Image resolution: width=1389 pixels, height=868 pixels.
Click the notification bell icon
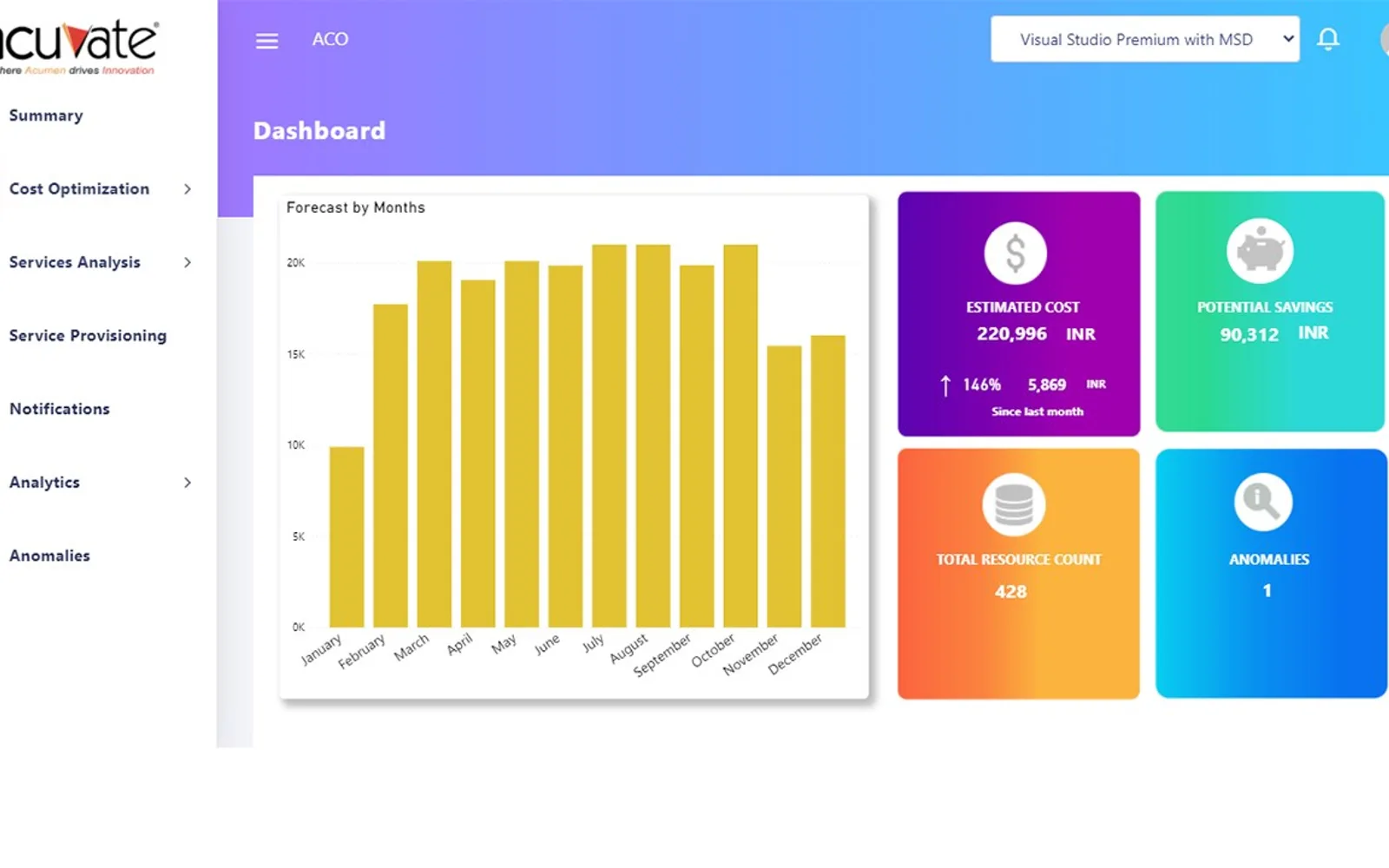click(1327, 39)
